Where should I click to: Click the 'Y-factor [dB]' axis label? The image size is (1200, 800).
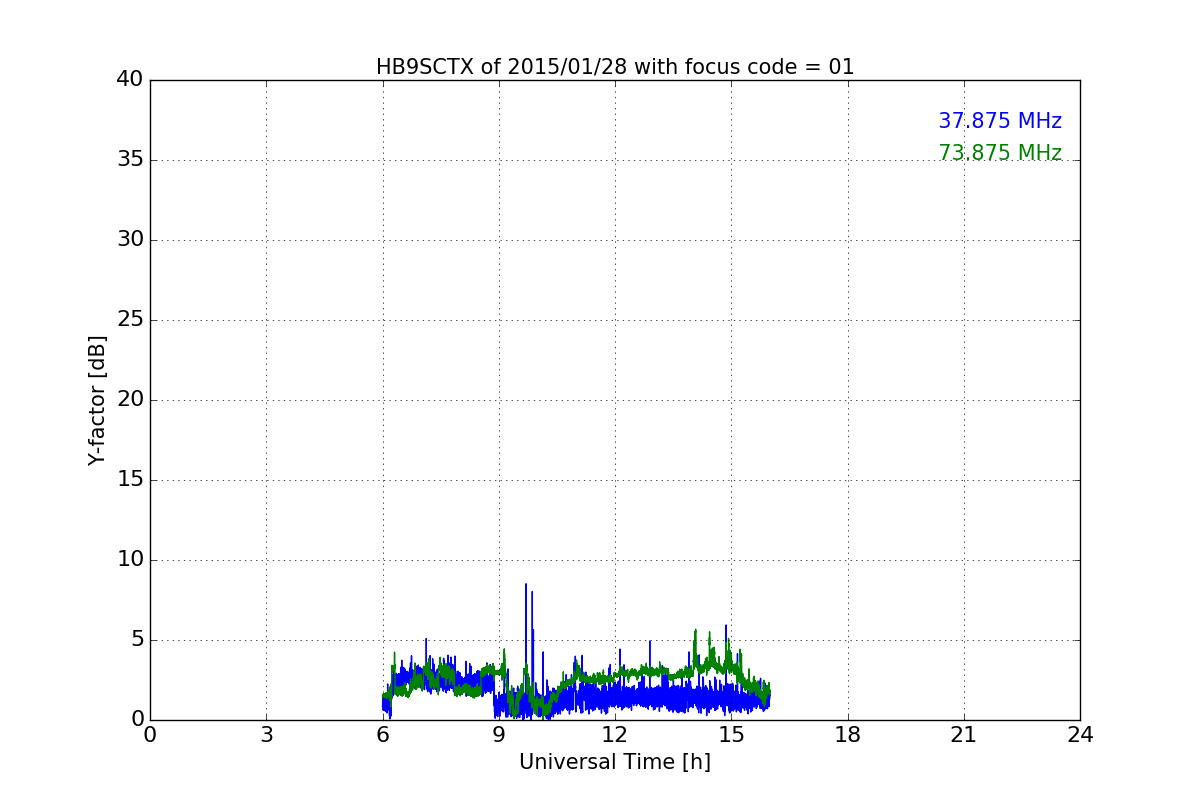pyautogui.click(x=97, y=400)
